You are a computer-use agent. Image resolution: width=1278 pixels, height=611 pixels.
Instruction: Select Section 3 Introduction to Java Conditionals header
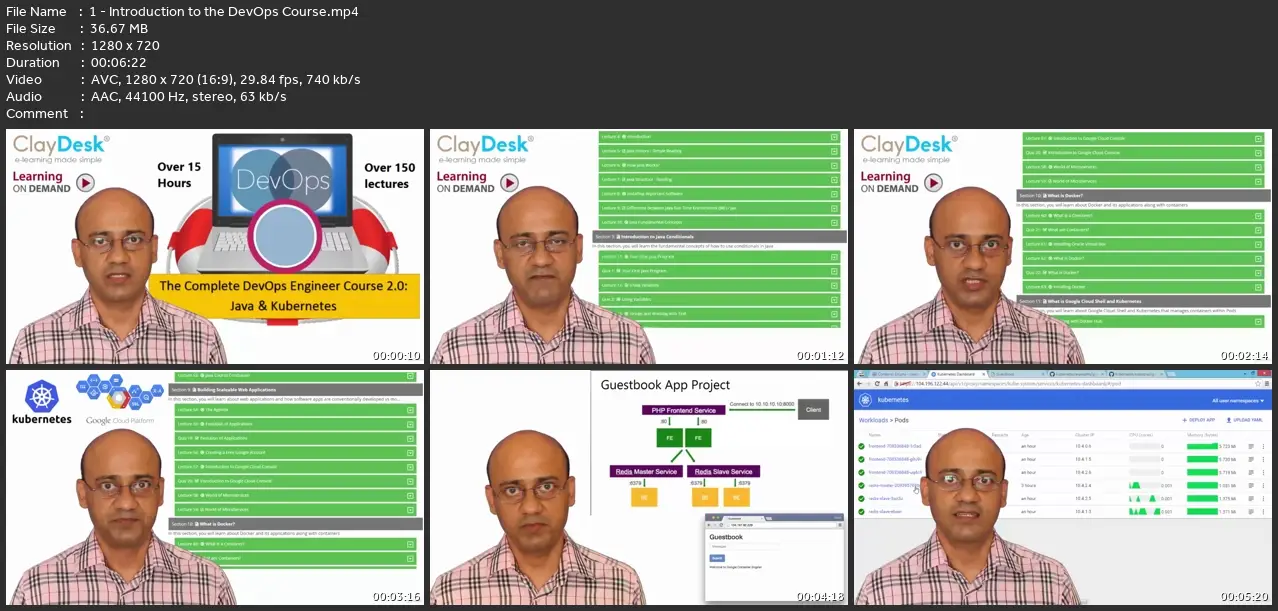(x=719, y=236)
